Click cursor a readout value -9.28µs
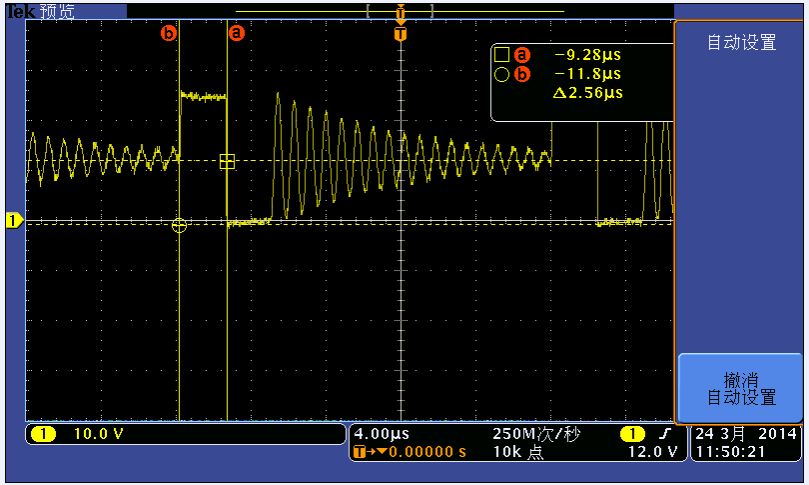 [588, 55]
